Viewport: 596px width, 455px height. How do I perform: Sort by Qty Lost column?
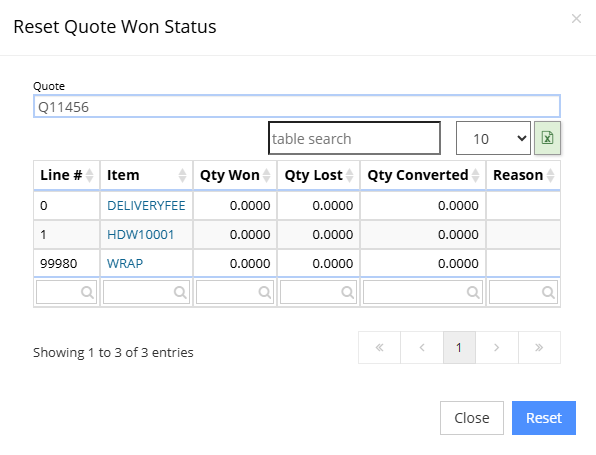click(319, 175)
